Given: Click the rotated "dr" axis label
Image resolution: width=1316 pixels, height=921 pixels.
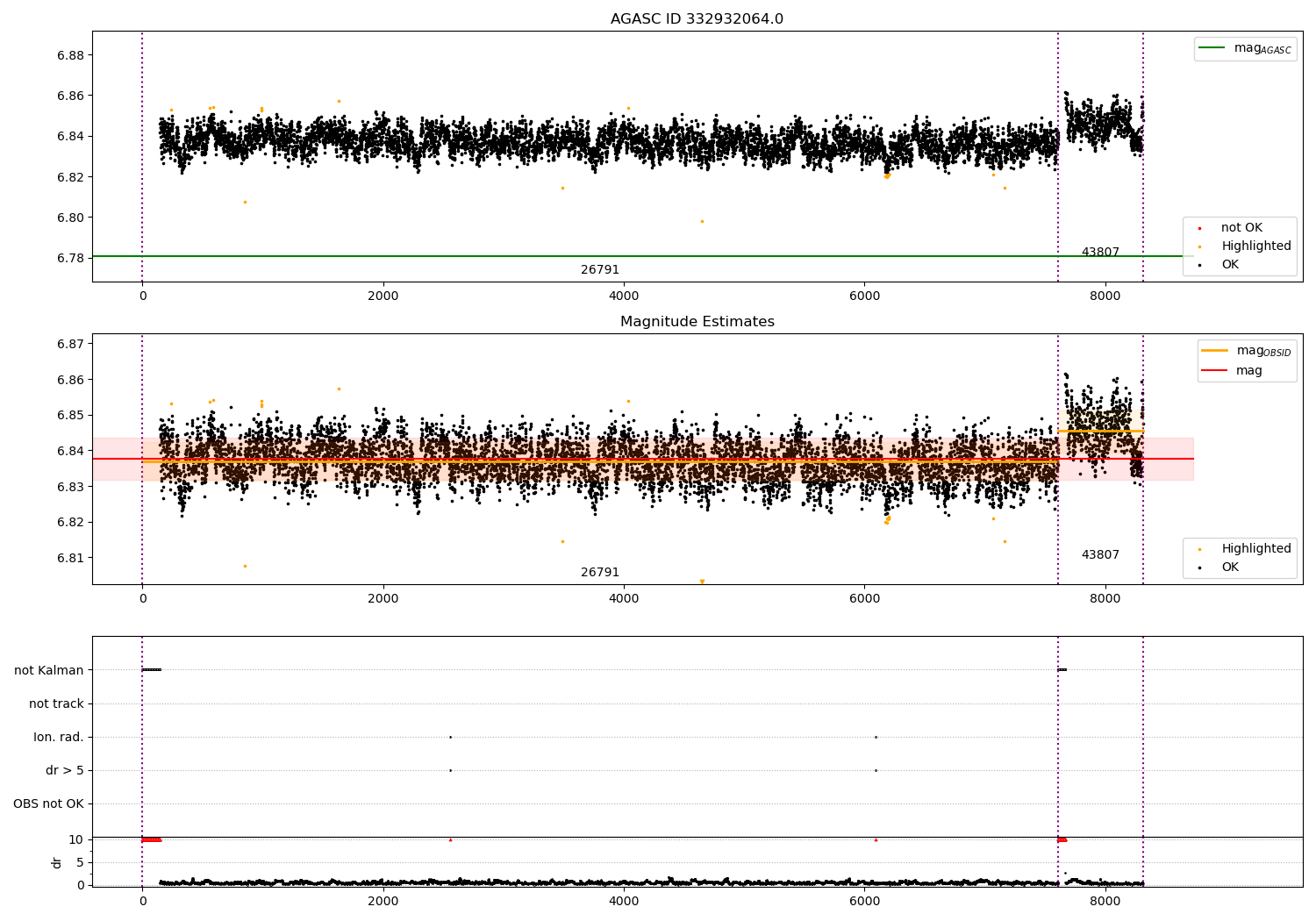Looking at the screenshot, I should tap(57, 862).
